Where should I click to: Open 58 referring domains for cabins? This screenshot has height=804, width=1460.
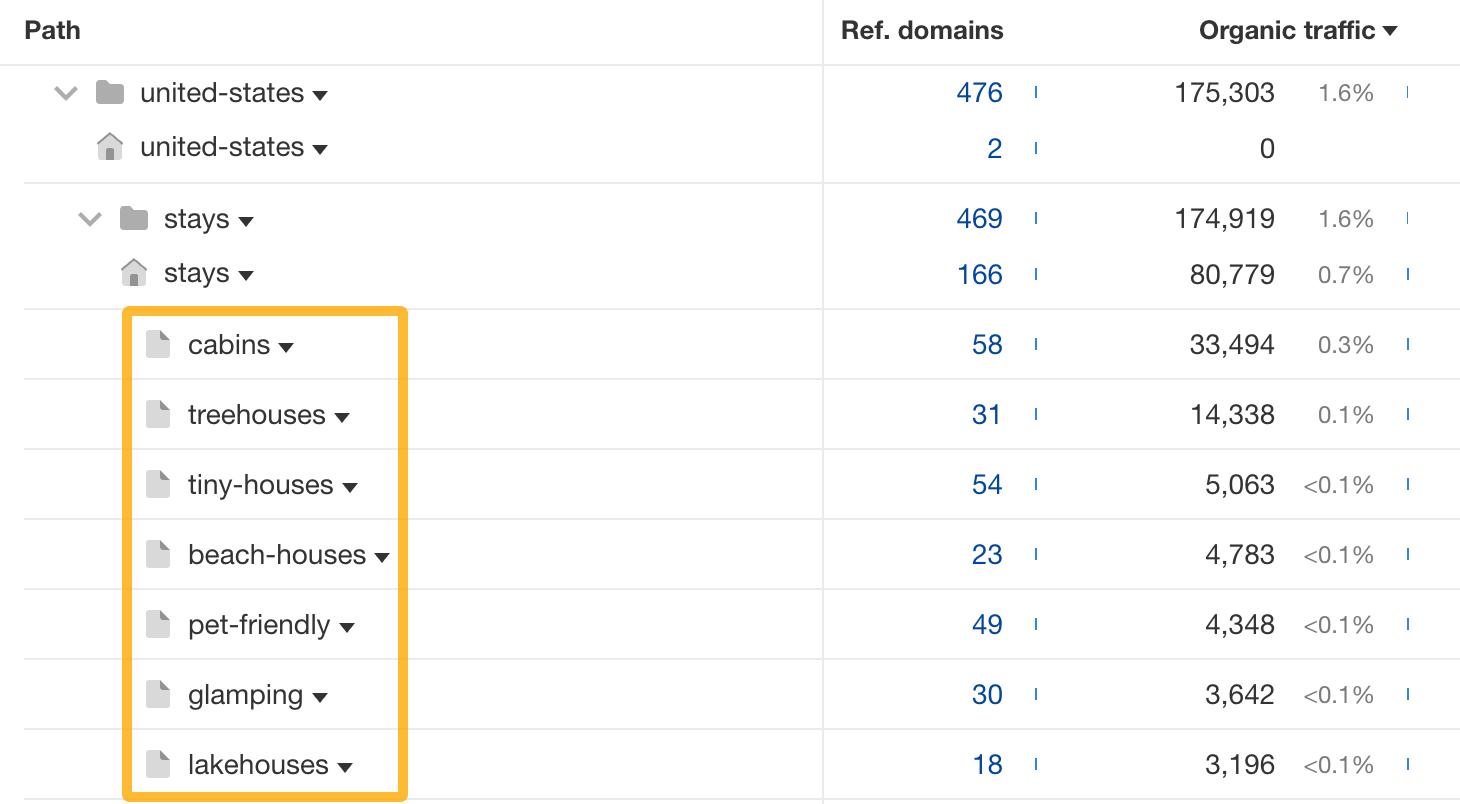[987, 345]
